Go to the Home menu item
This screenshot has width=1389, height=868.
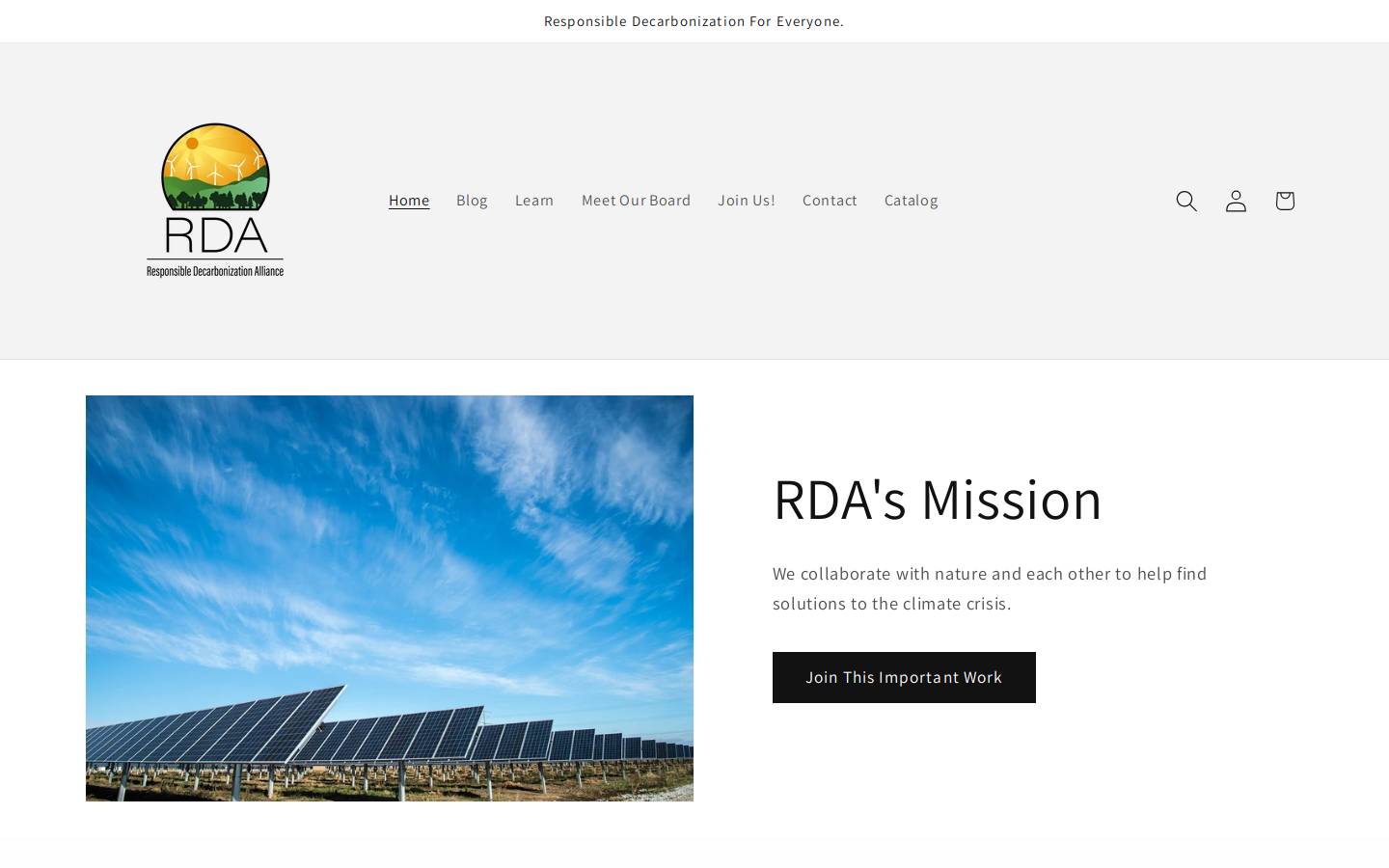click(409, 201)
